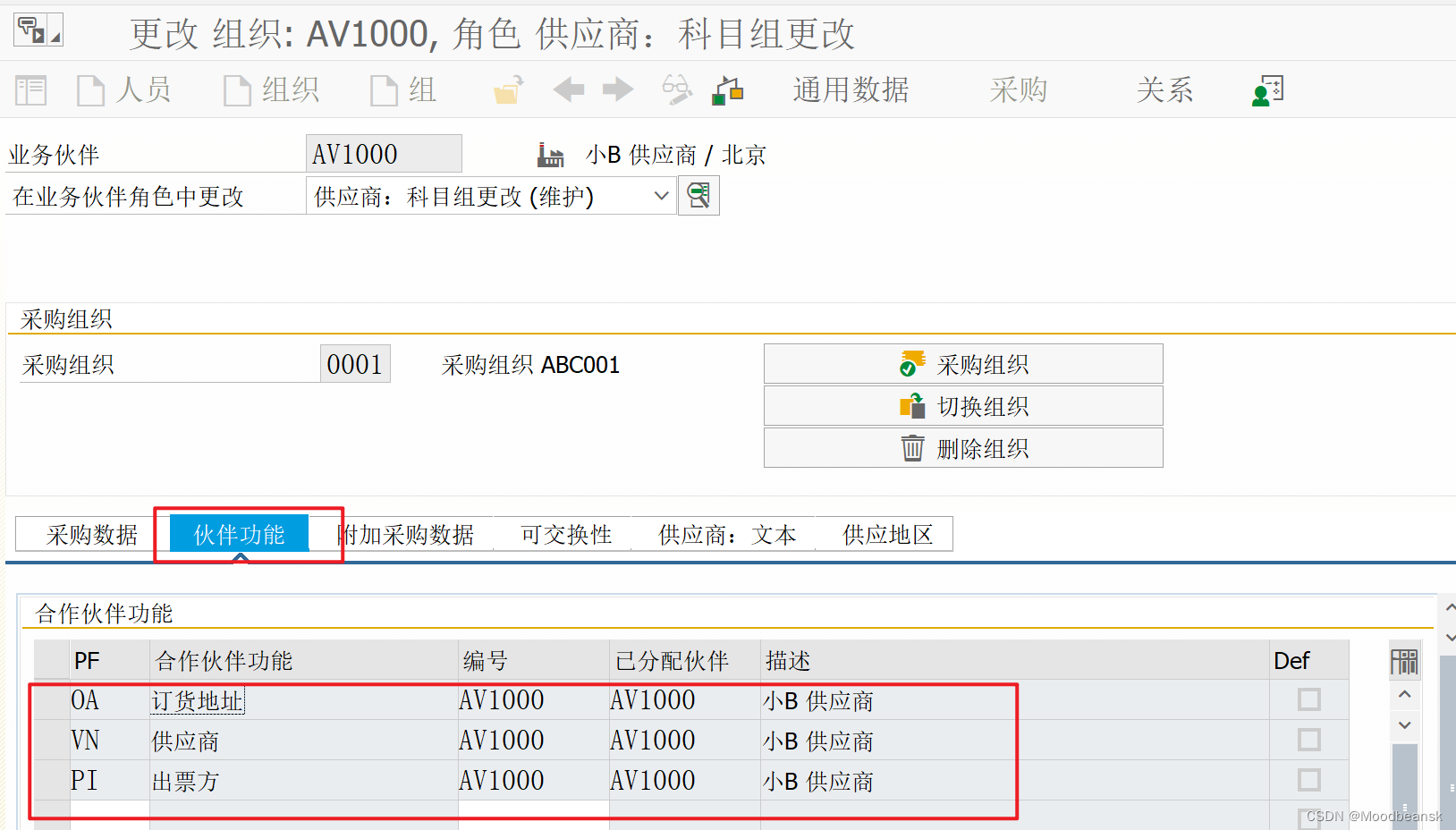Click the Def column header

(1308, 661)
